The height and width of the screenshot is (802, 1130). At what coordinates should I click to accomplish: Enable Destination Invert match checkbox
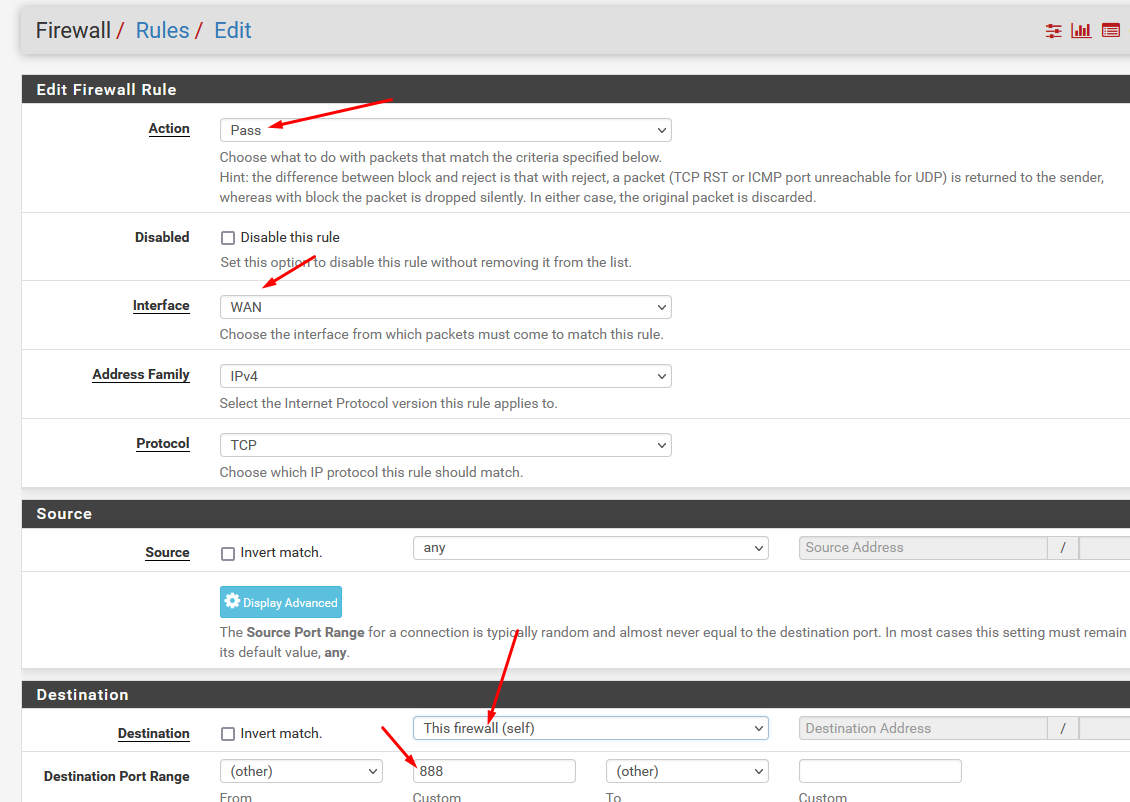(228, 734)
